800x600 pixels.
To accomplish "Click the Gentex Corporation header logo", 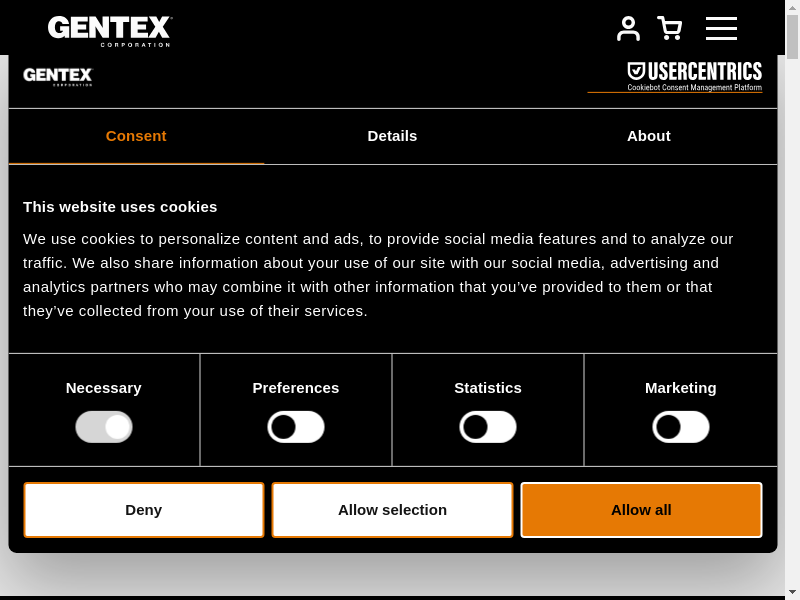I will click(110, 30).
